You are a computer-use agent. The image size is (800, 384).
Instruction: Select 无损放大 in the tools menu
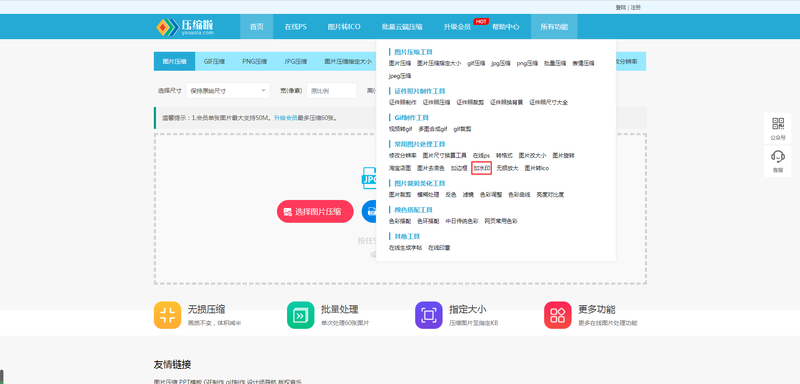[507, 168]
